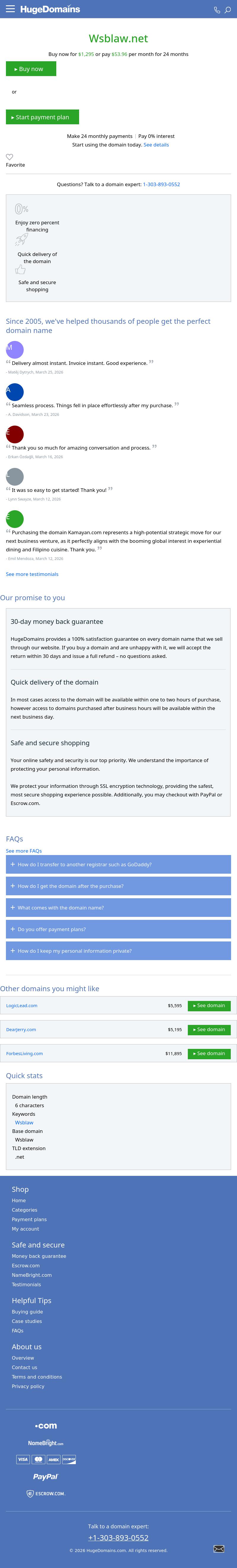Image resolution: width=237 pixels, height=1568 pixels.
Task: Open the hamburger menu
Action: point(10,9)
